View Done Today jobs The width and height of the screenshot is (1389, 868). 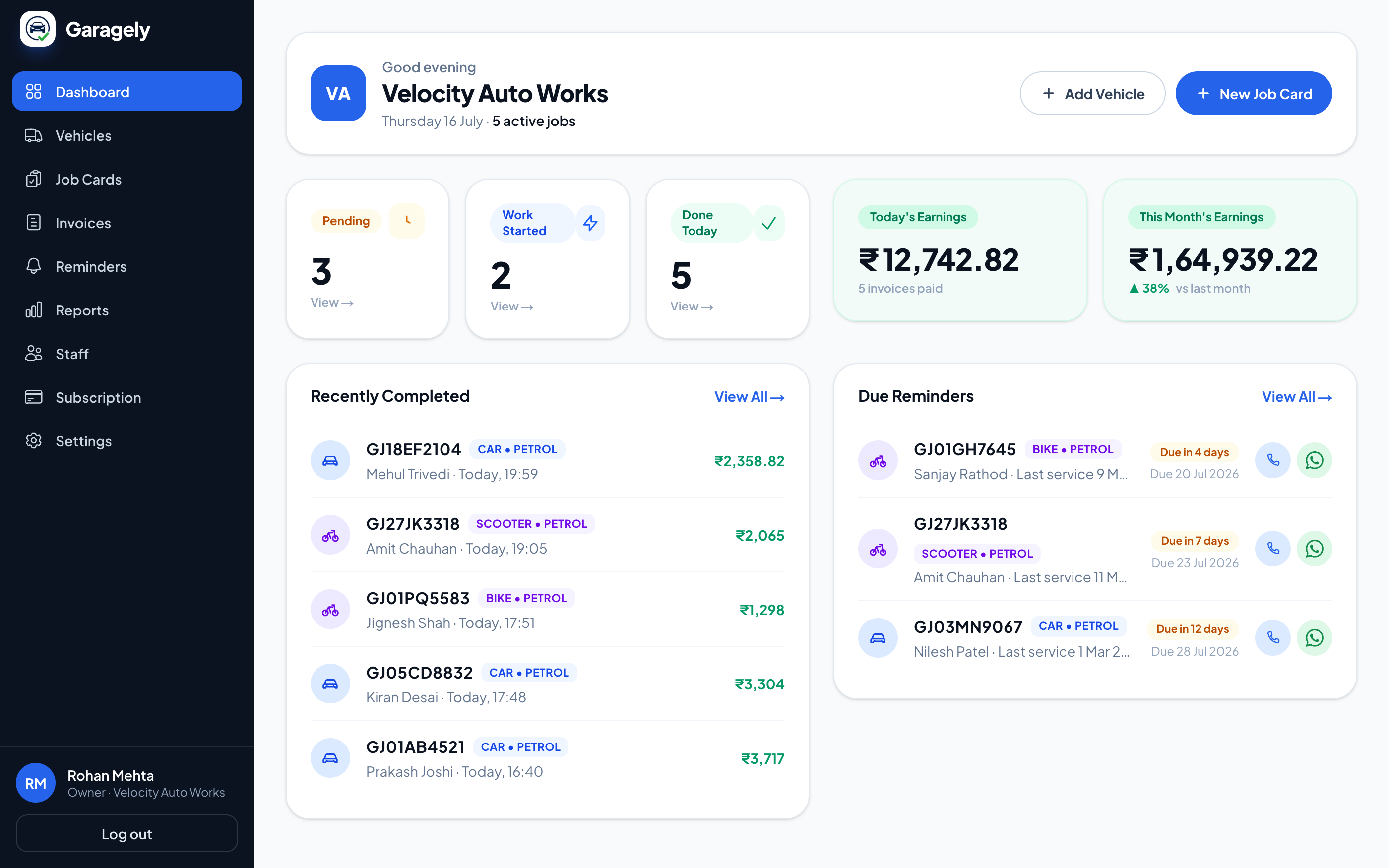click(x=692, y=307)
